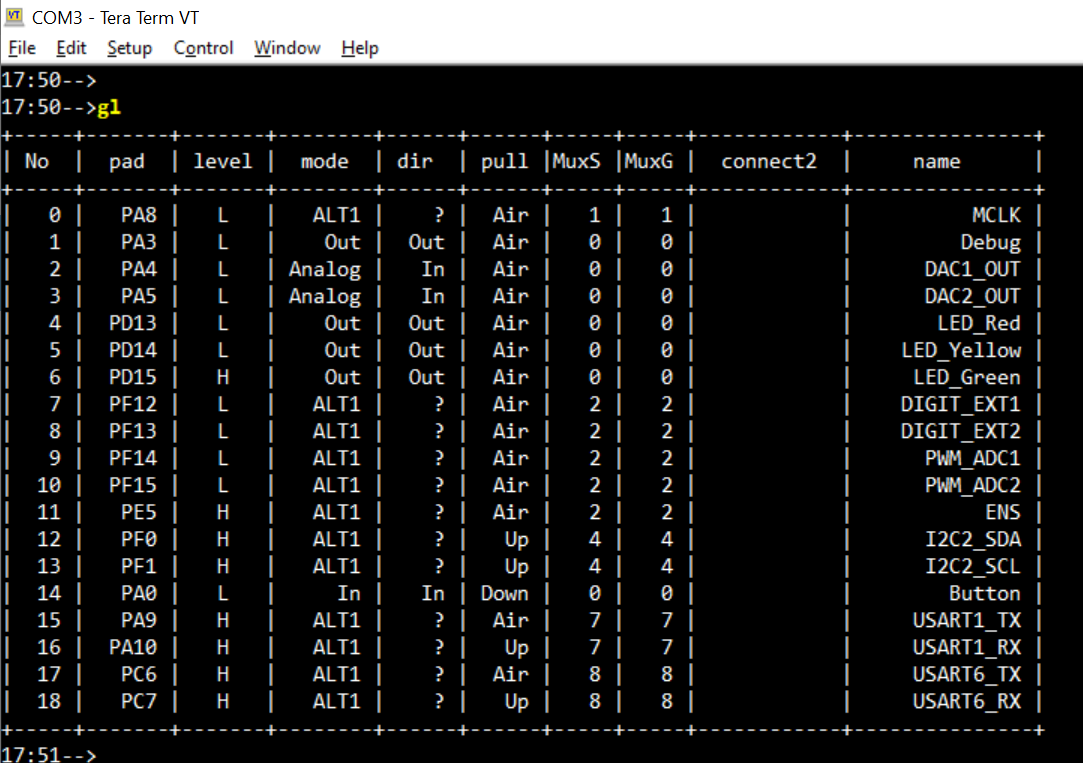Click level 'H' in LED_Green row
This screenshot has width=1083, height=763.
tap(222, 377)
